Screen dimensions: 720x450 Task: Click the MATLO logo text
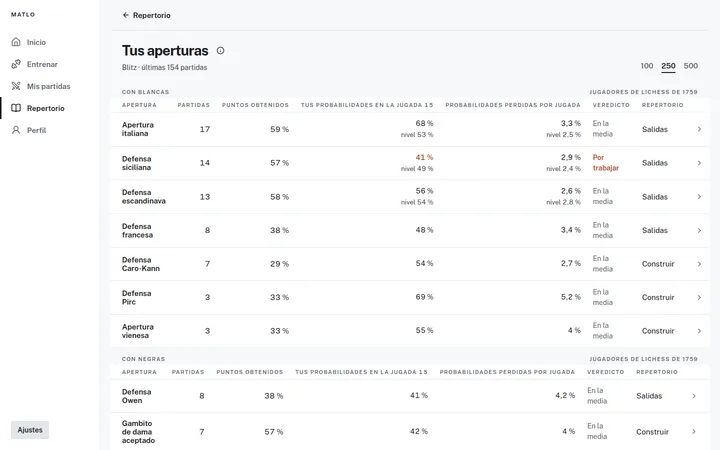pyautogui.click(x=23, y=15)
